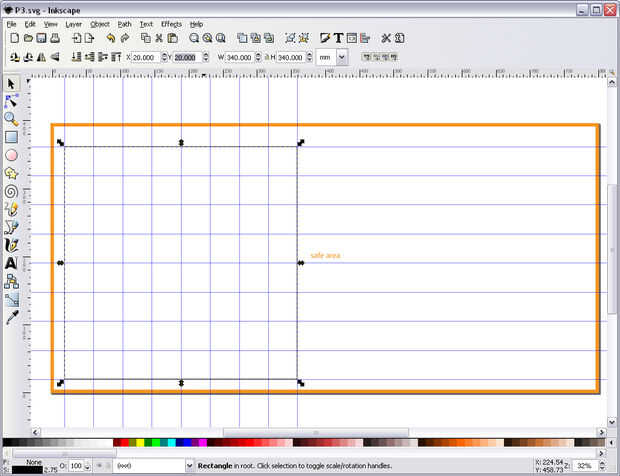Open the Edit menu
The width and height of the screenshot is (620, 476).
tap(30, 24)
